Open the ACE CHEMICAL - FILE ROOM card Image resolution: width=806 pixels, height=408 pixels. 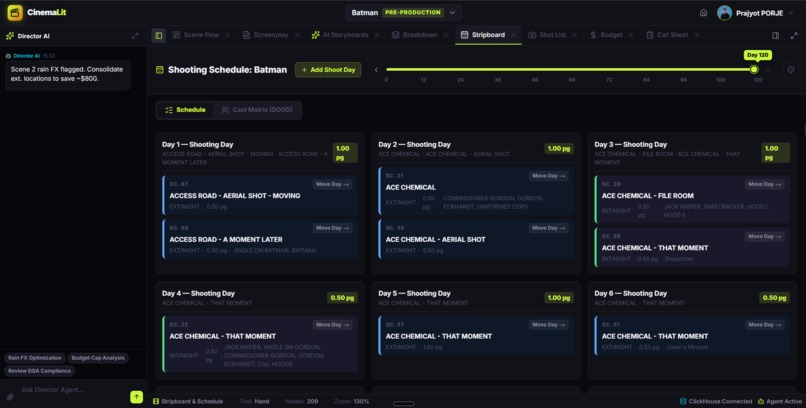coord(692,199)
